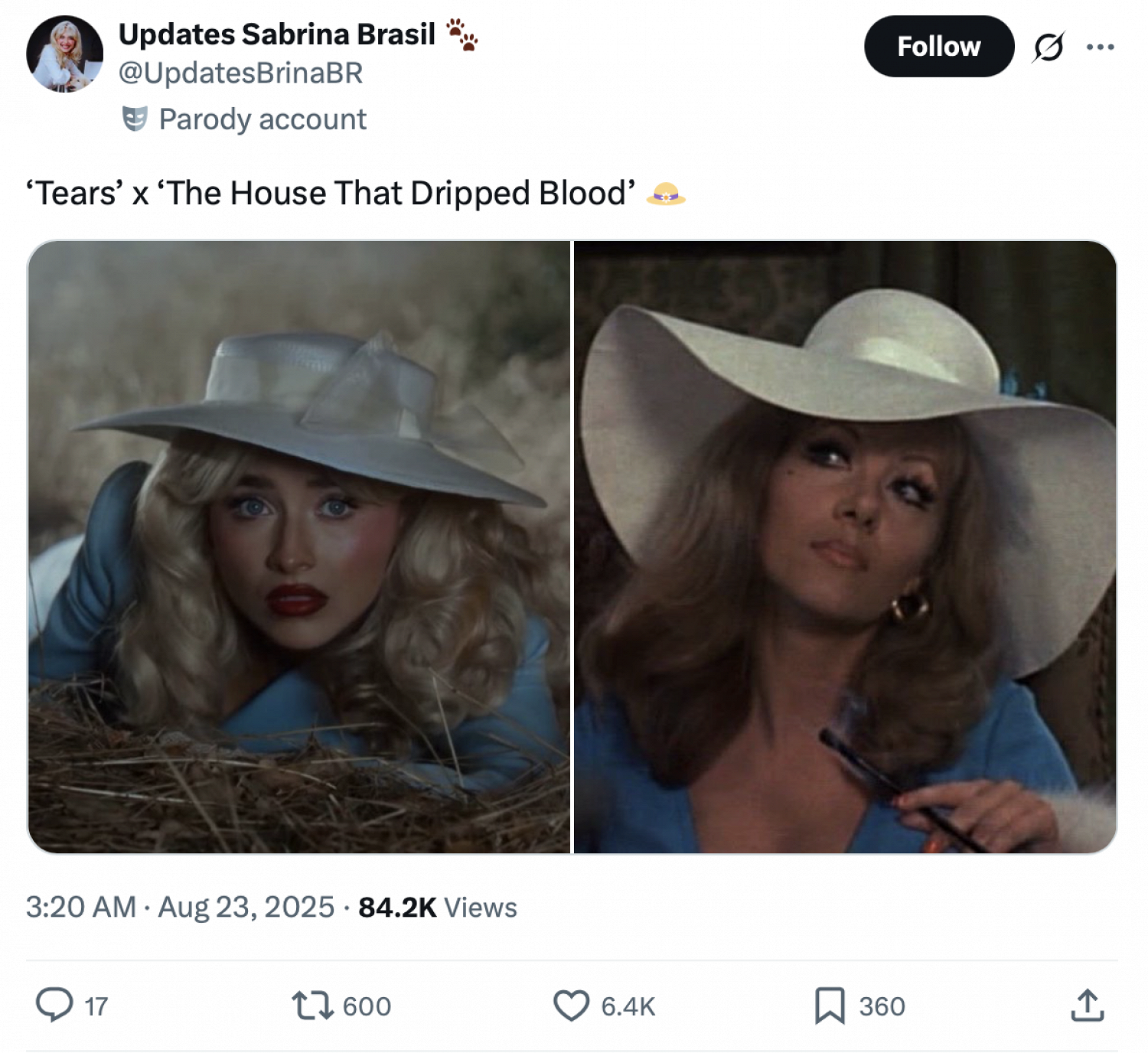
Task: Bookmark the post with the bookmark icon
Action: click(830, 1005)
